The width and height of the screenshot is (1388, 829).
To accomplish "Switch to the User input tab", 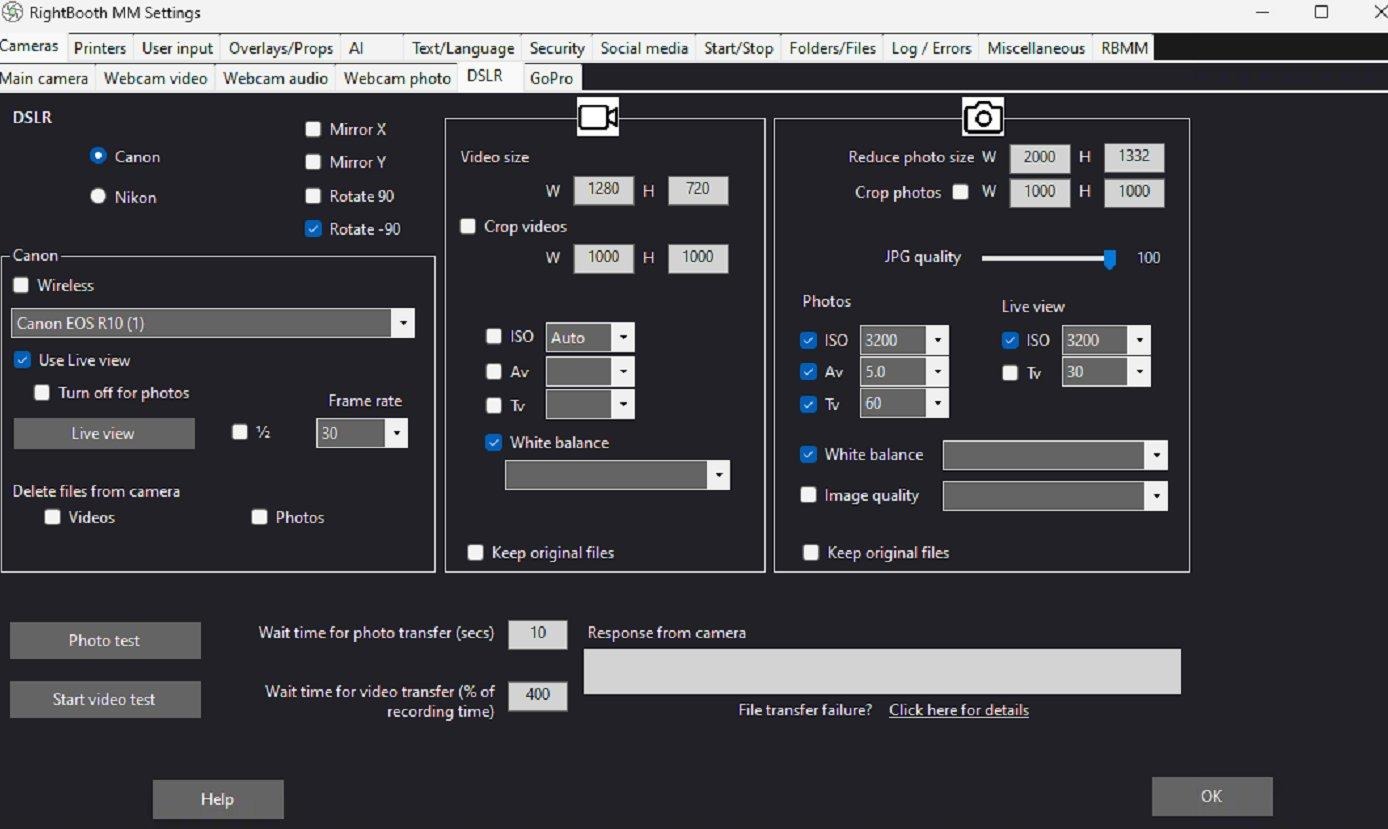I will pos(177,48).
